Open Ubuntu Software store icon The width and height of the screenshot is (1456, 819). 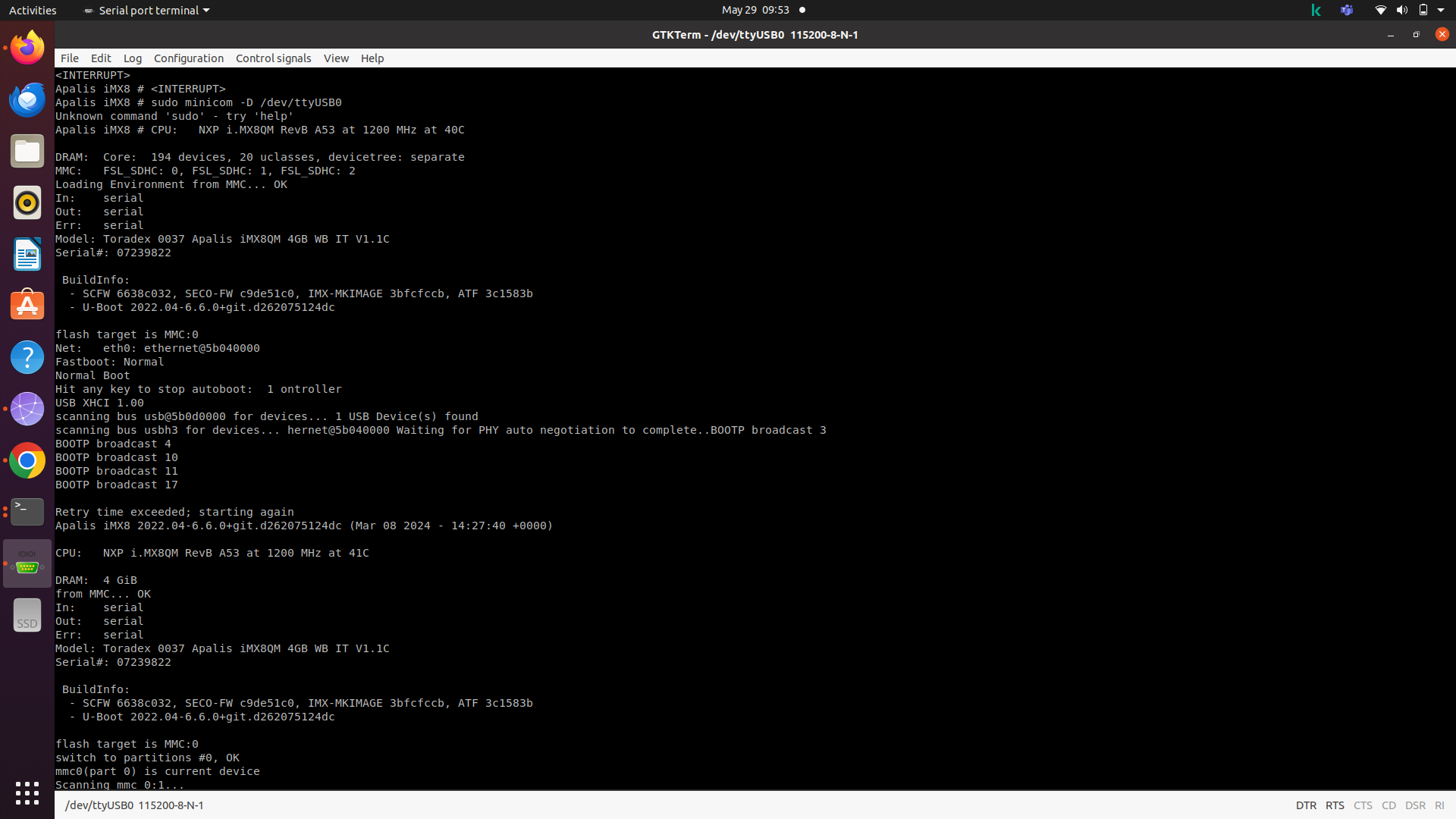(27, 306)
